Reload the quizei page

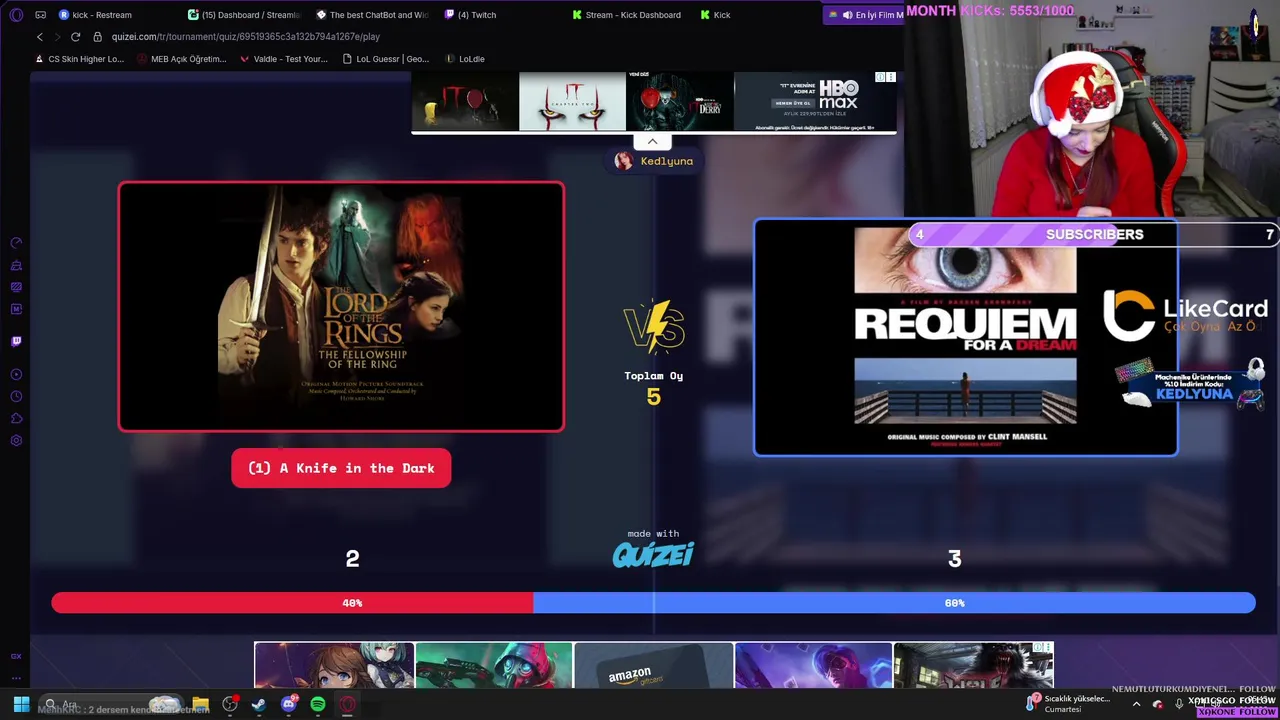tap(75, 37)
